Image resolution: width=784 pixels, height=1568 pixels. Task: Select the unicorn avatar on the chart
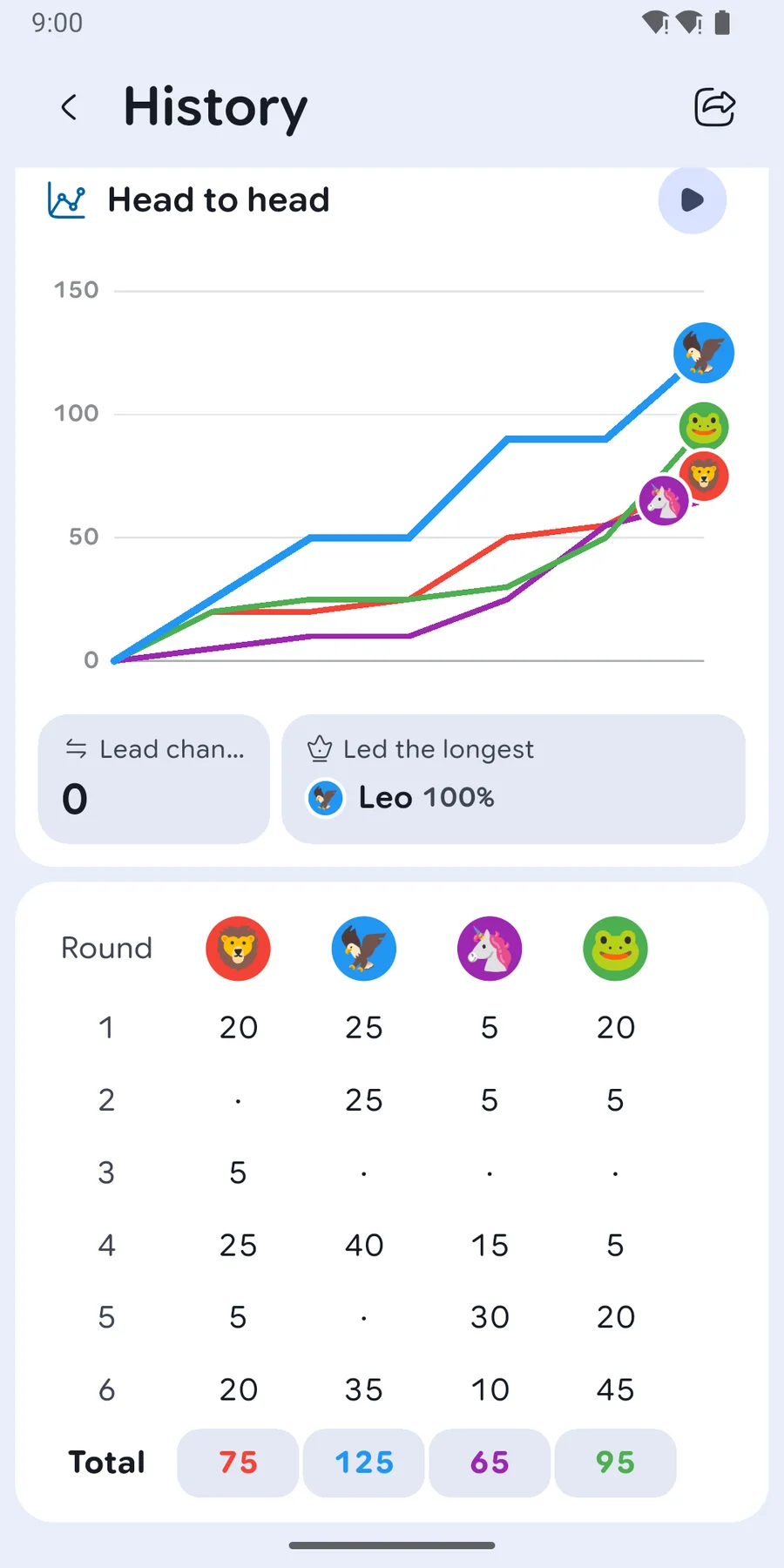point(664,501)
